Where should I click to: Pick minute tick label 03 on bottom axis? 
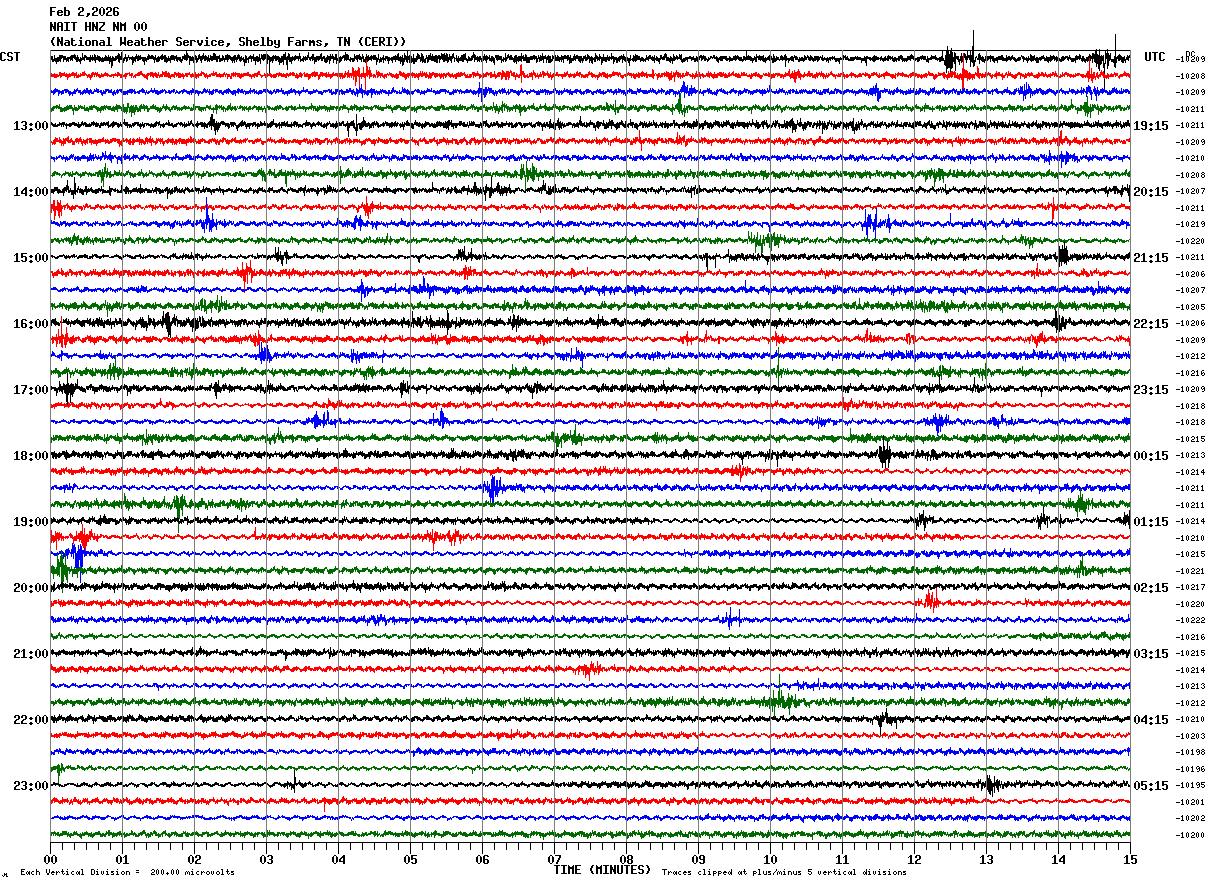(x=266, y=859)
